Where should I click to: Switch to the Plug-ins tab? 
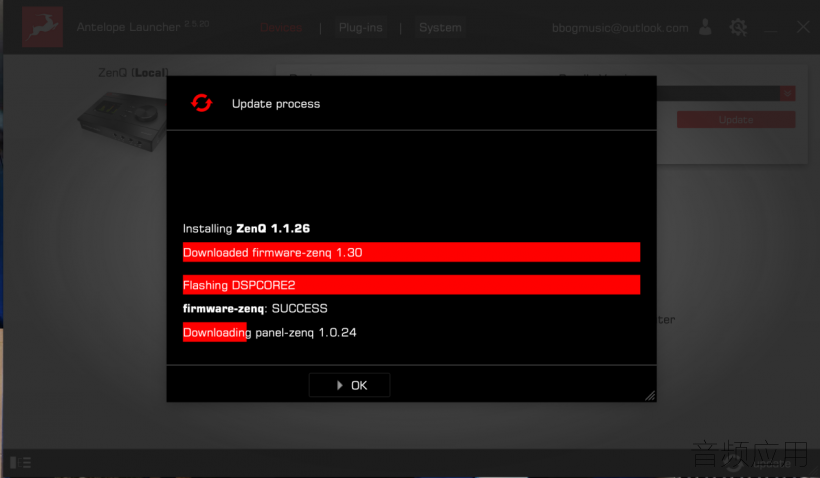(360, 28)
